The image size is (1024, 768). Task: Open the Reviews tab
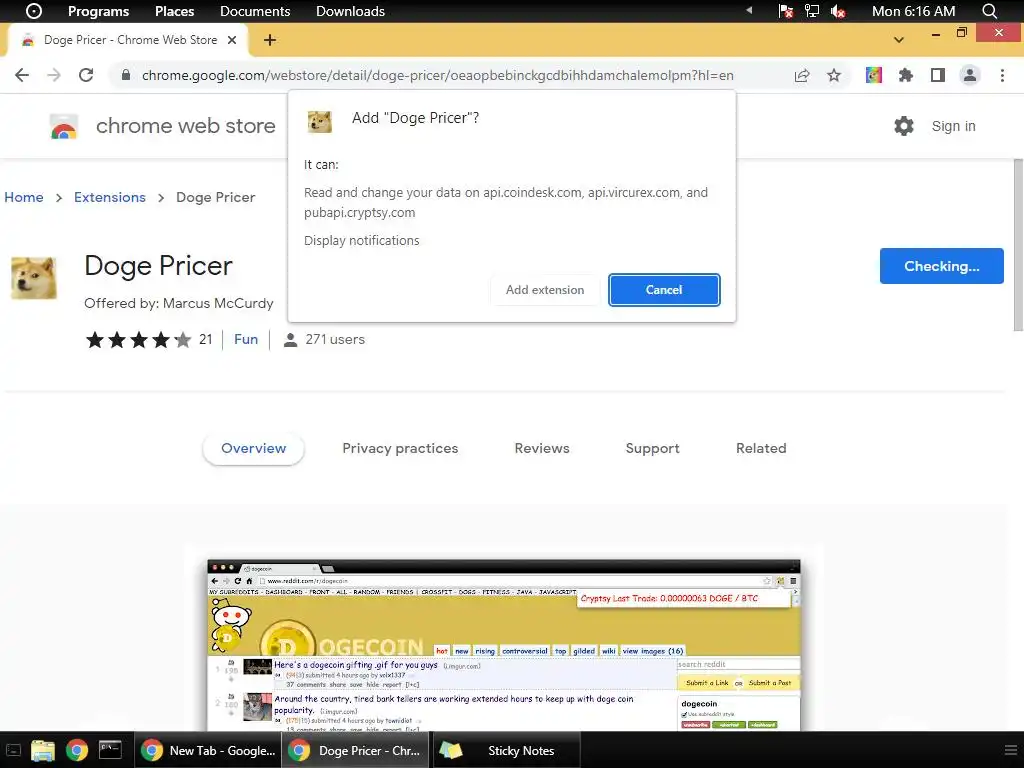(542, 449)
